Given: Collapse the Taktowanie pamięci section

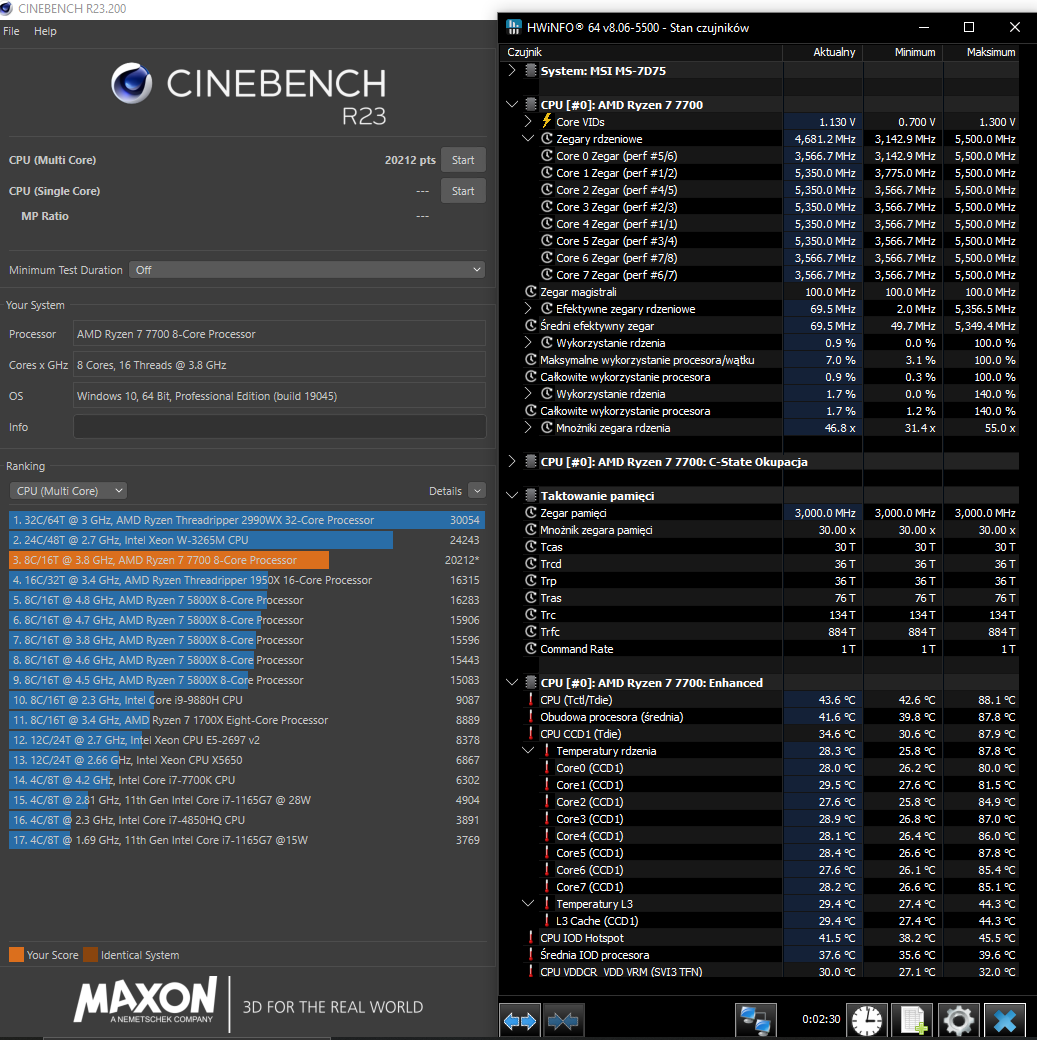Looking at the screenshot, I should 512,495.
